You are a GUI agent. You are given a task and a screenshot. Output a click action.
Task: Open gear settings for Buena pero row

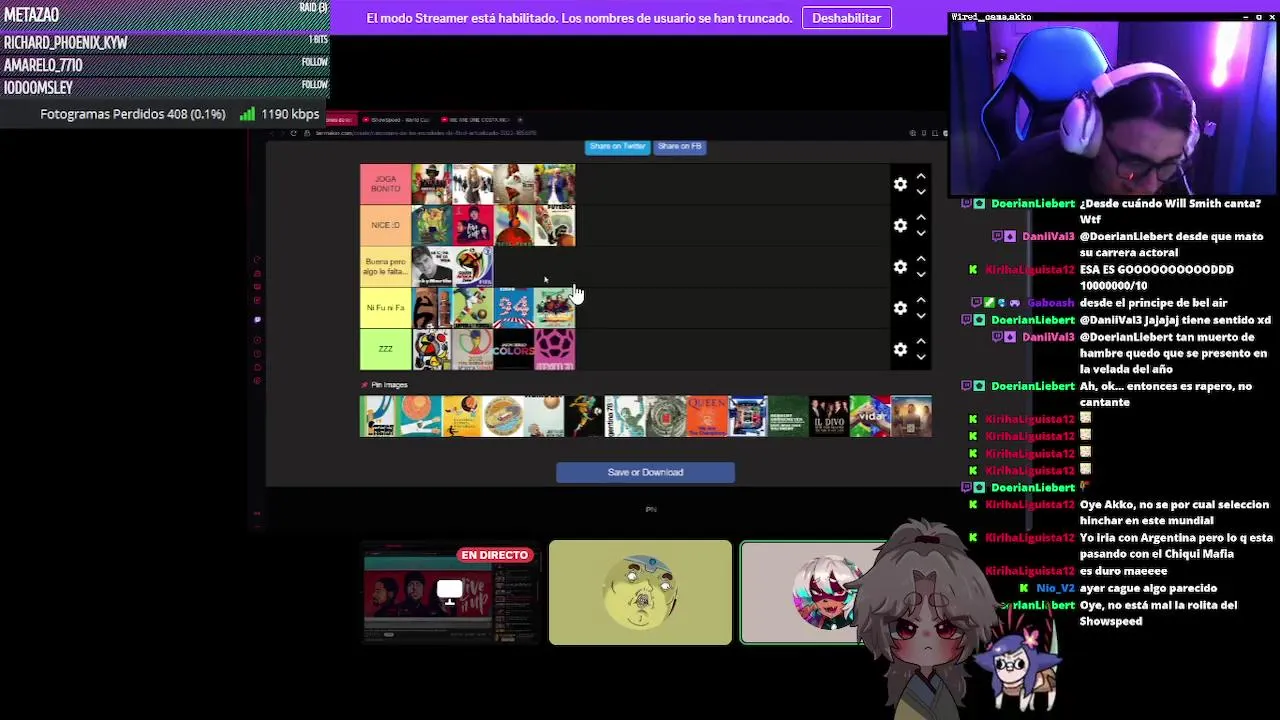click(900, 267)
